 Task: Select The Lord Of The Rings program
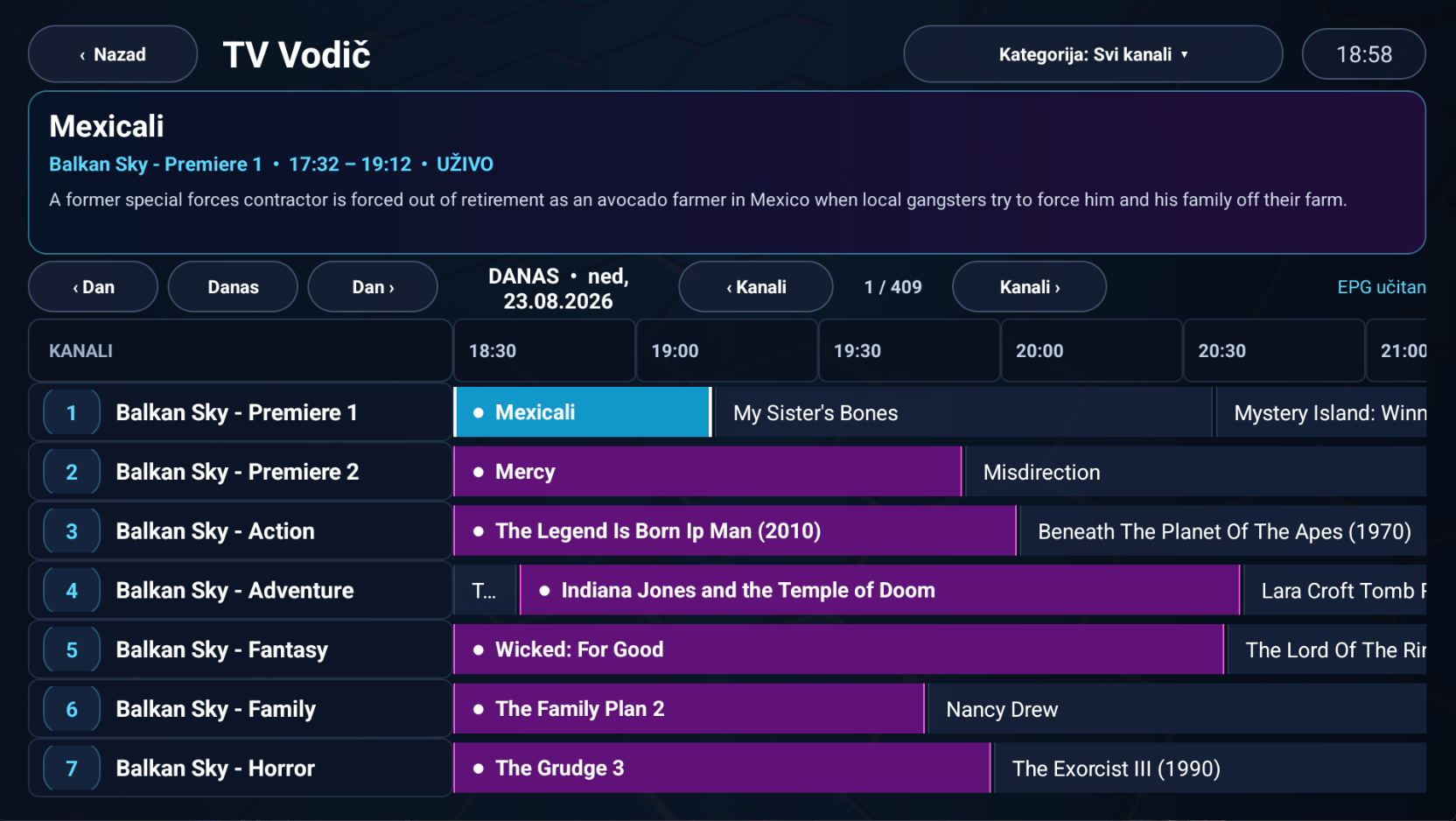[x=1327, y=650]
